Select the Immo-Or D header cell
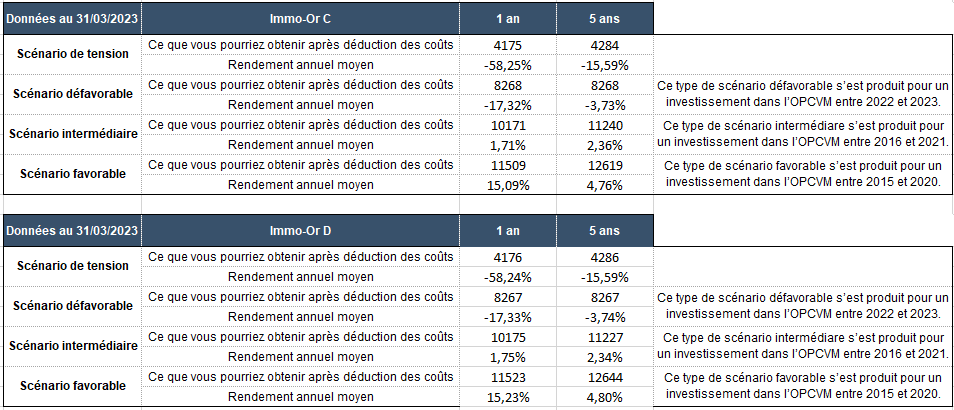Screen dimensions: 954x410 pos(301,231)
